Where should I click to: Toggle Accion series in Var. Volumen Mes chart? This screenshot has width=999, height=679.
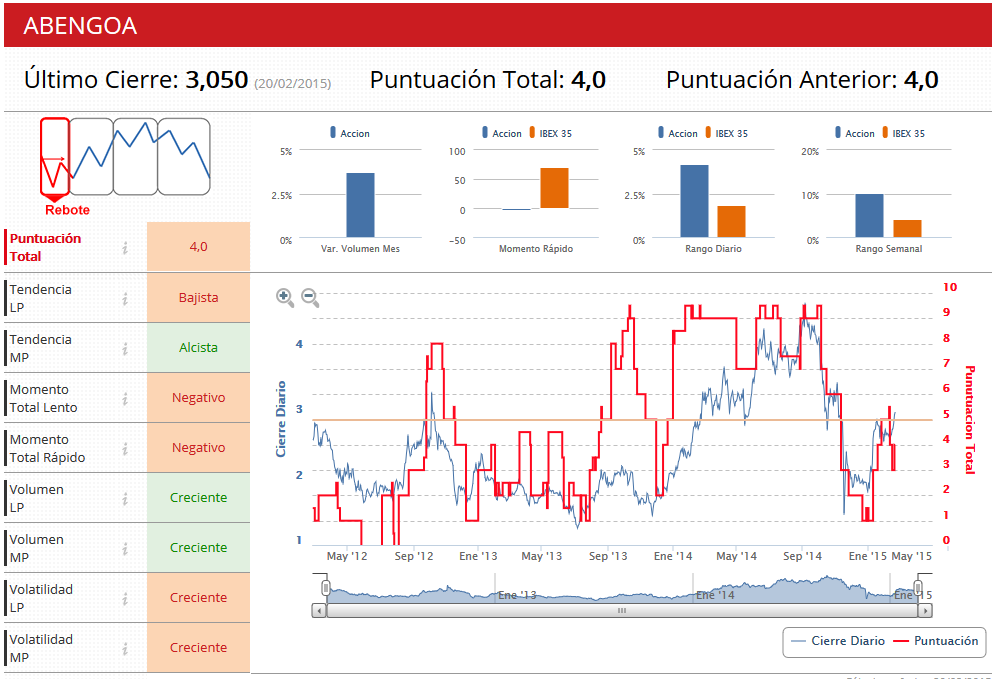[x=350, y=133]
